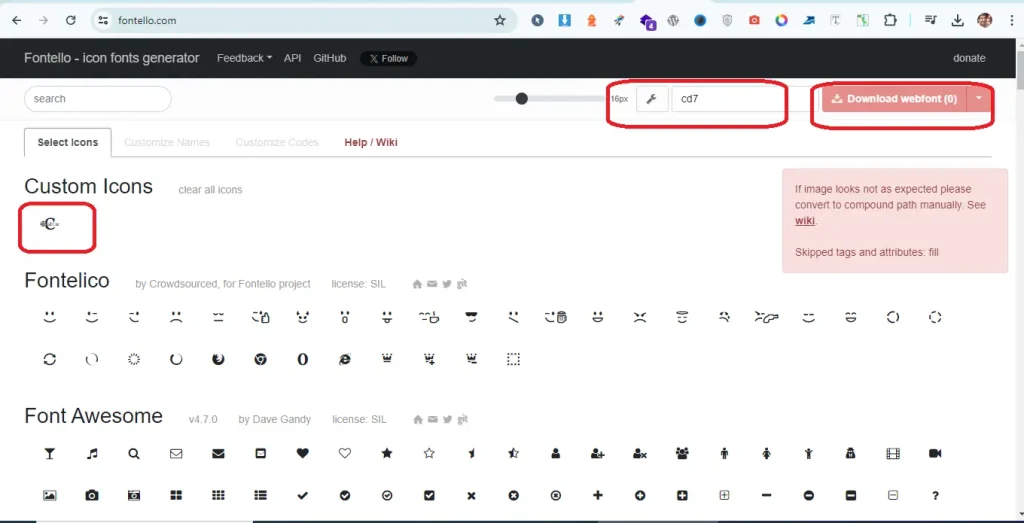The width and height of the screenshot is (1024, 523).
Task: Open Fontelico twitter icon link
Action: coord(447,284)
